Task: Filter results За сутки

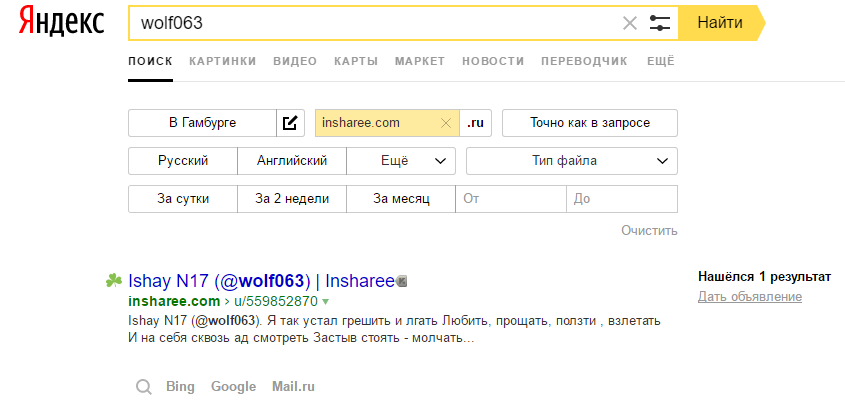Action: [x=183, y=199]
